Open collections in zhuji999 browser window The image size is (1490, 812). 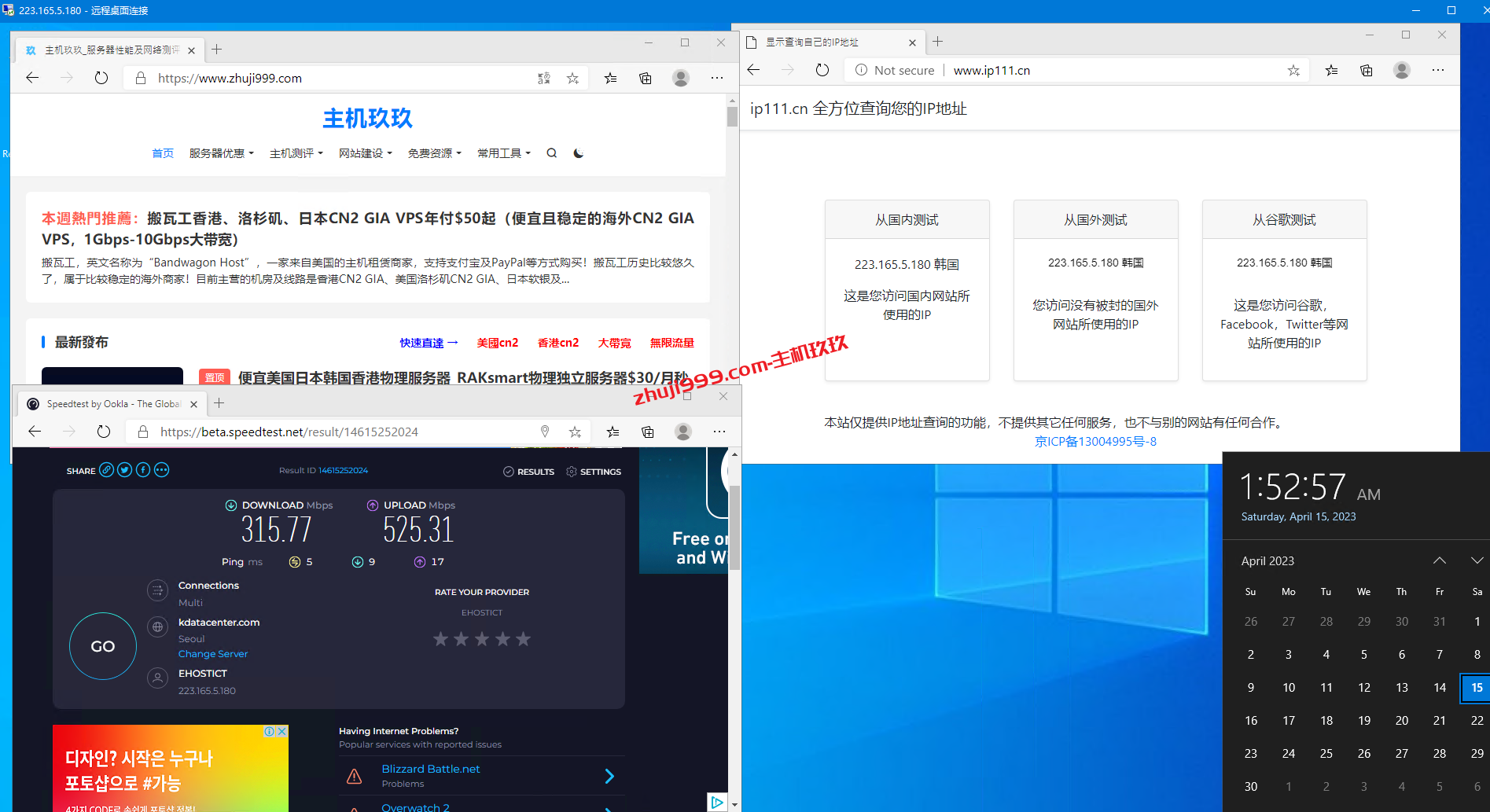[x=646, y=78]
